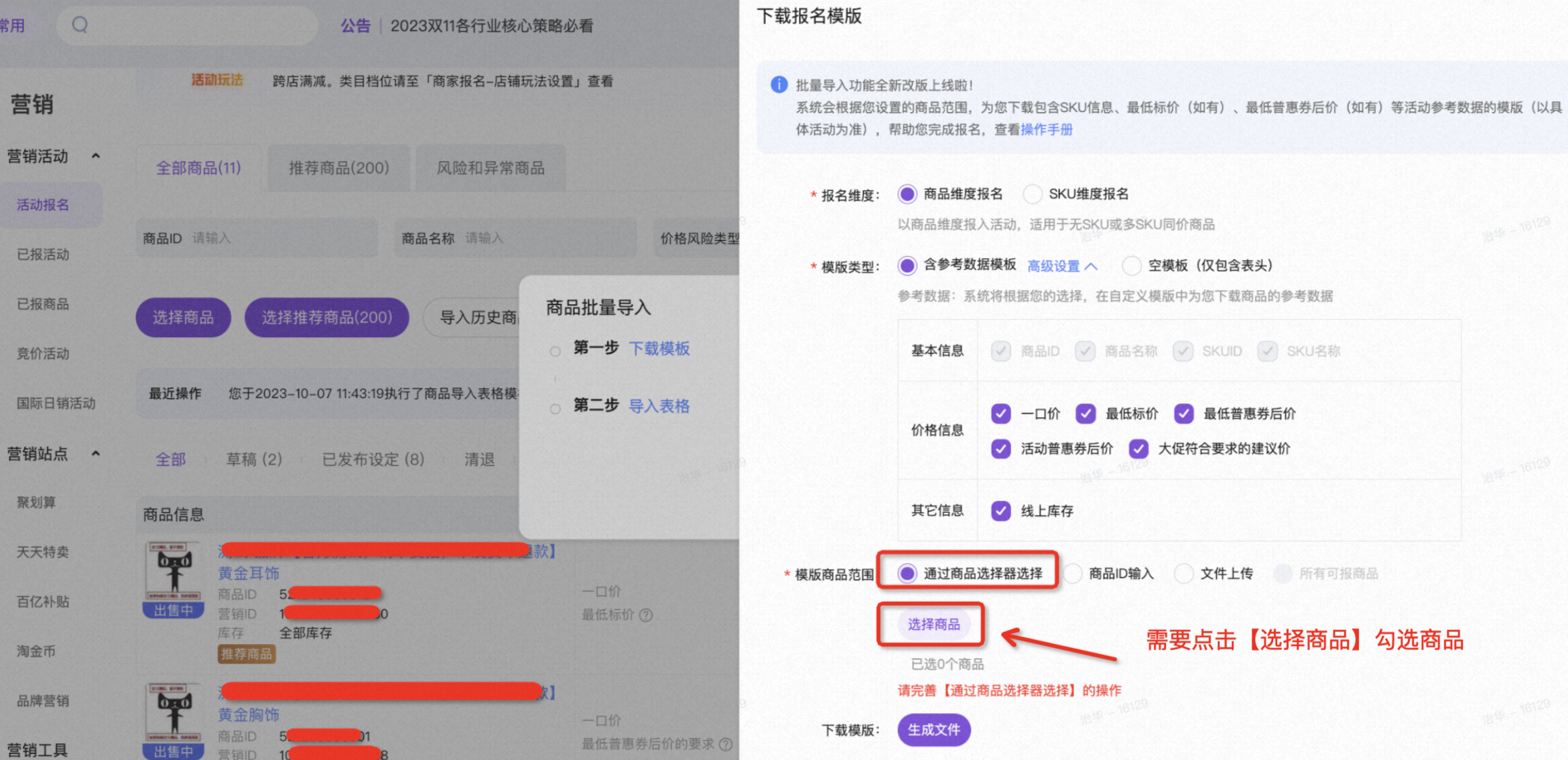The image size is (1568, 760).
Task: Click the 已选0个商品 text
Action: 948,663
